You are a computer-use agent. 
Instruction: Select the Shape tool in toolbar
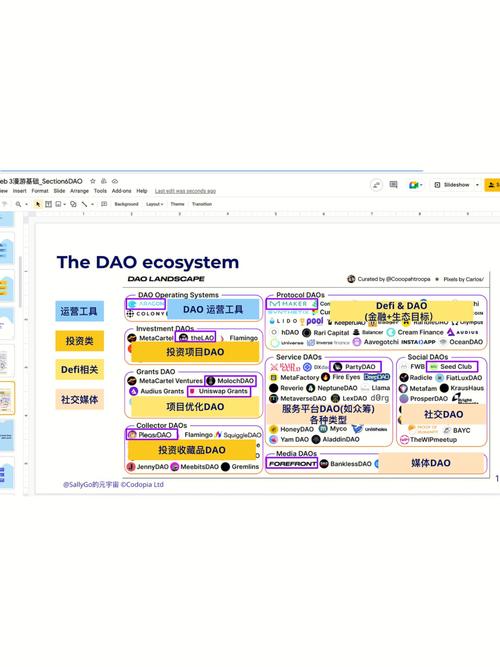73,204
